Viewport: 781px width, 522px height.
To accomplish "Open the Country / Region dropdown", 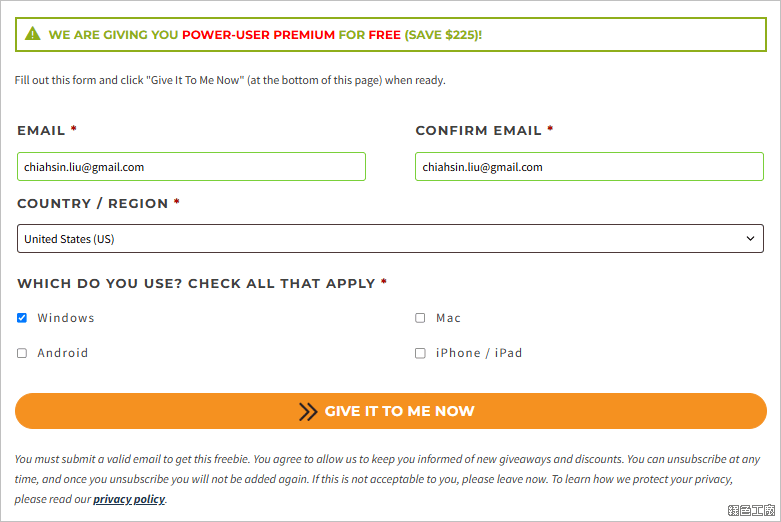I will (390, 239).
